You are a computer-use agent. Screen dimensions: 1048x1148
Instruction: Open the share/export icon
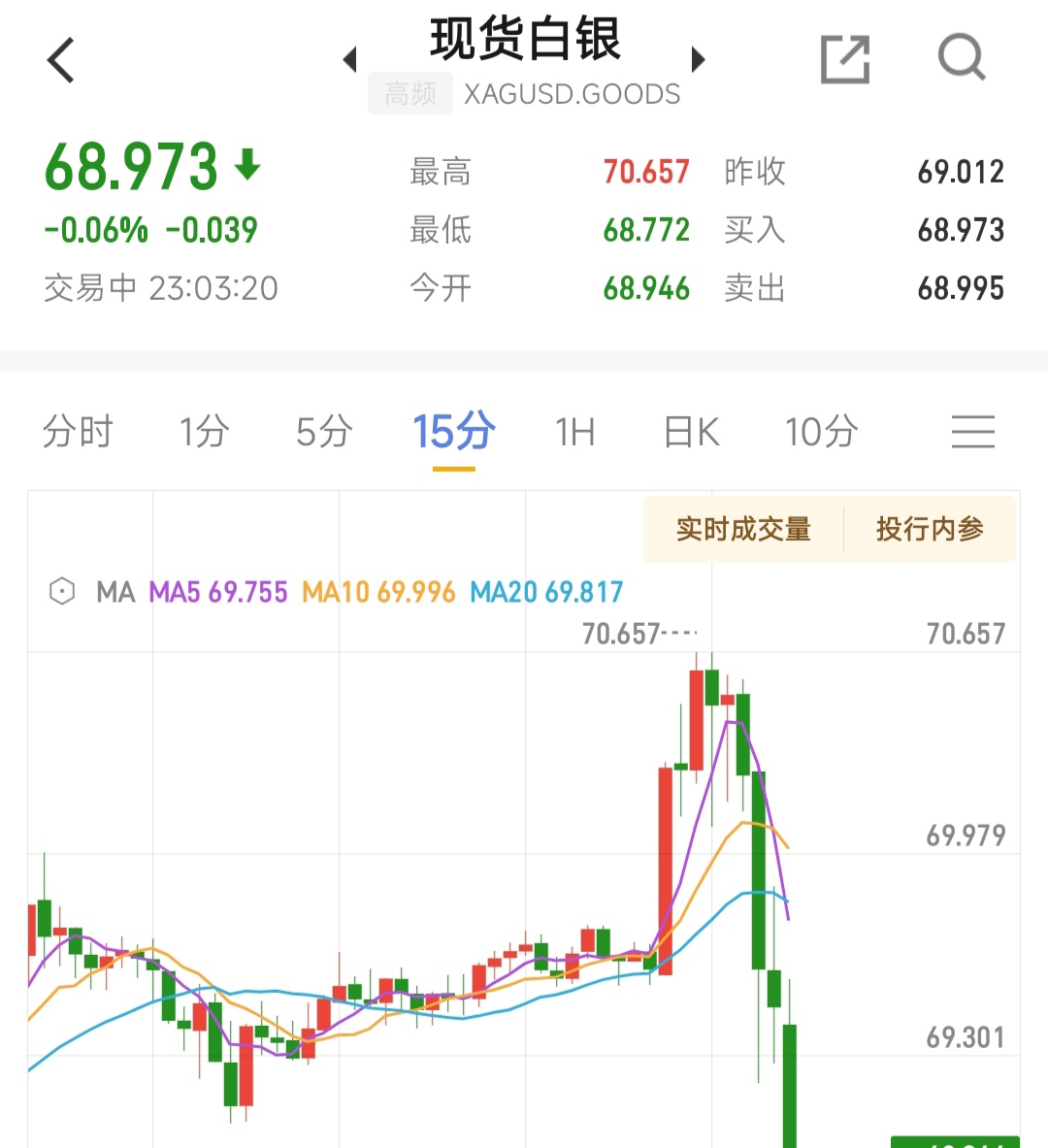844,58
